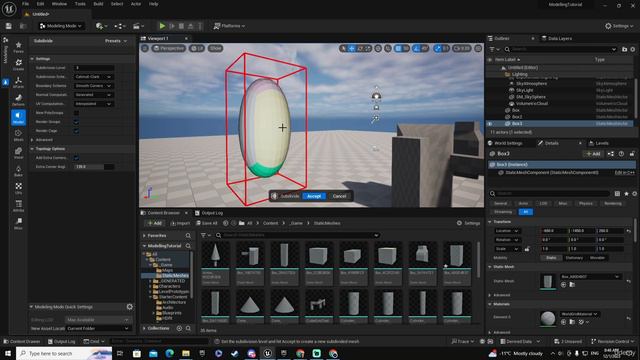Click the Details property matrix grid icon

click(x=617, y=193)
